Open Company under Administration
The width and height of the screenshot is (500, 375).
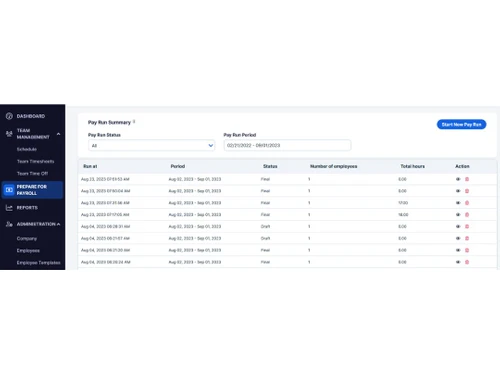(x=27, y=238)
